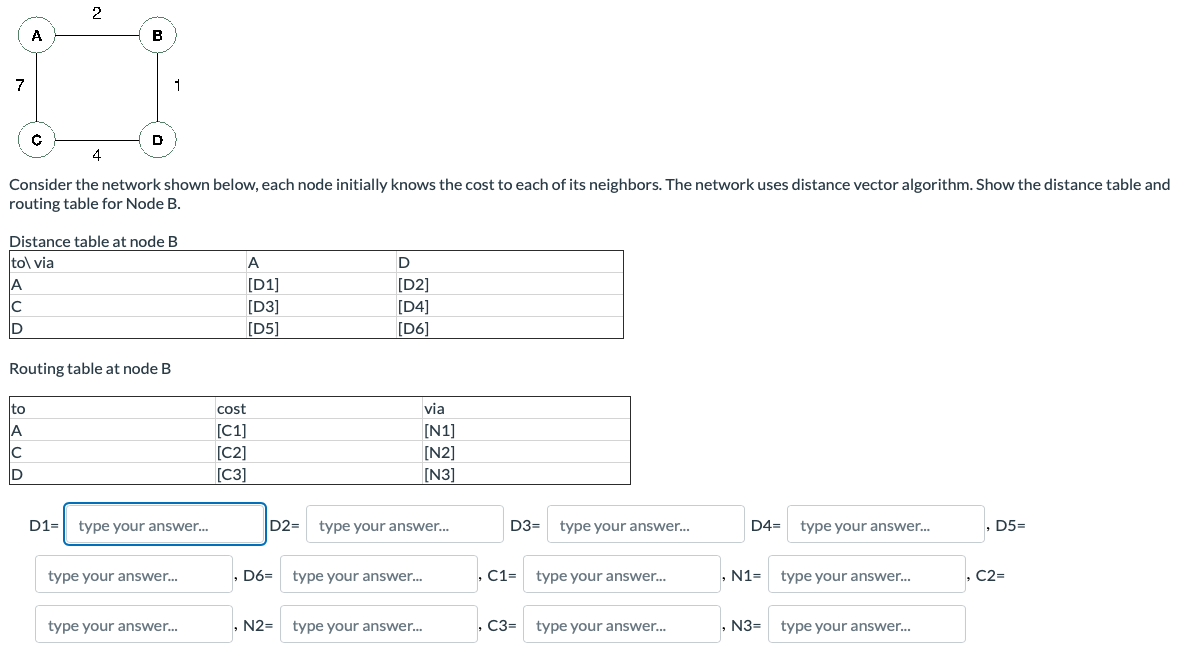Click the C1 answer input box
The height and width of the screenshot is (664, 1197).
(621, 574)
